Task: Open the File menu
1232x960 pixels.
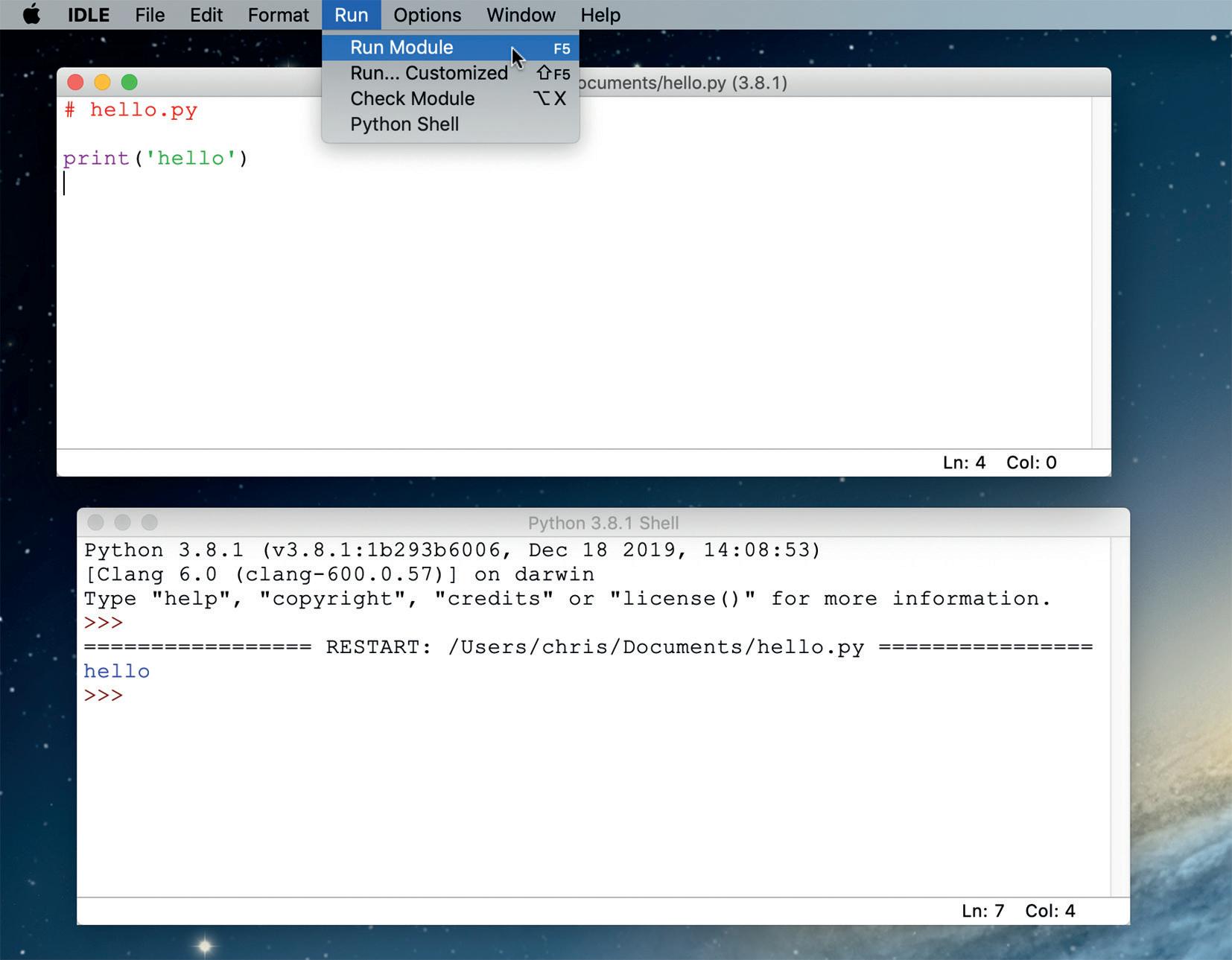Action: [150, 15]
